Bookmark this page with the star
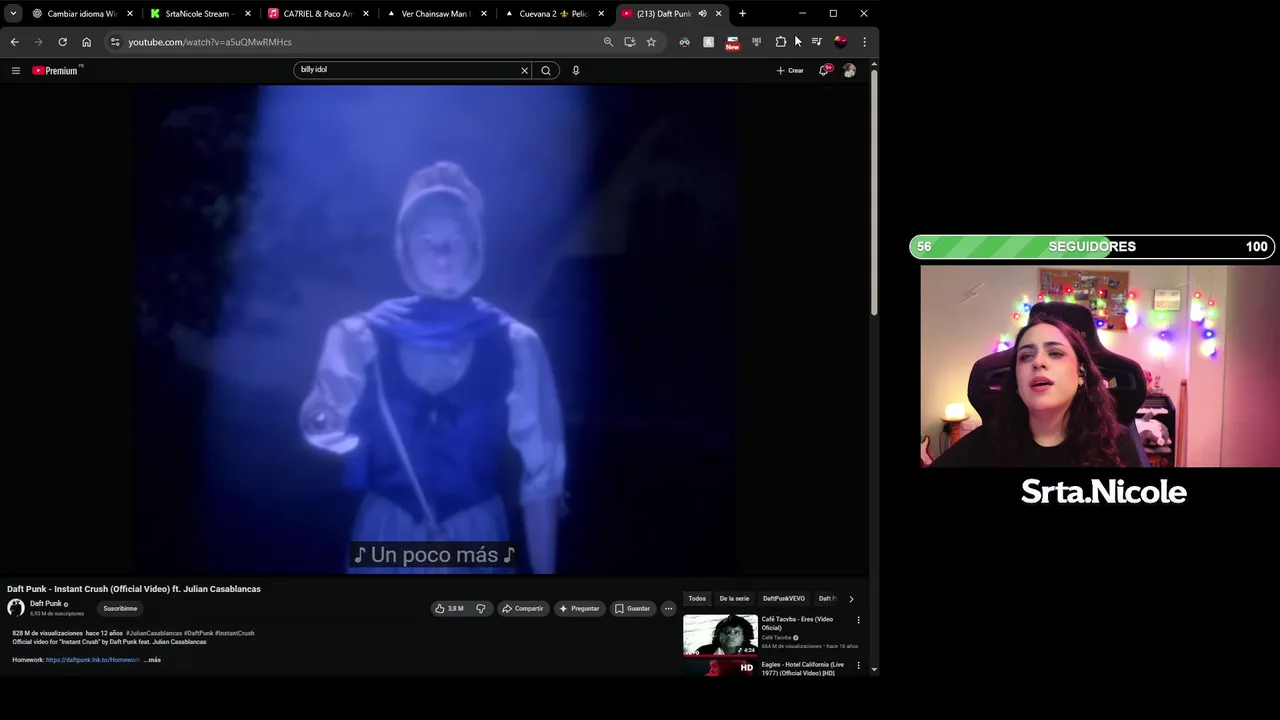This screenshot has width=1280, height=720. click(x=651, y=42)
